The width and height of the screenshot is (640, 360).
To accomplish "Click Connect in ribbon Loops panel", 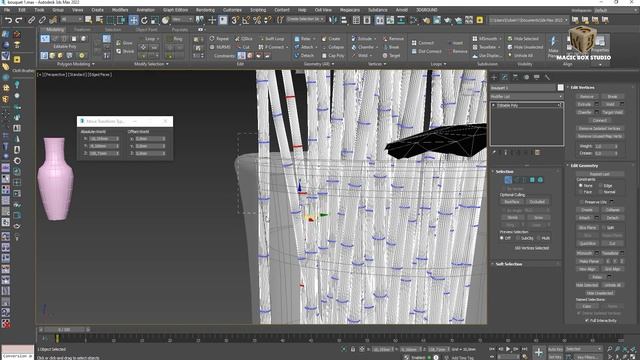I will [423, 43].
